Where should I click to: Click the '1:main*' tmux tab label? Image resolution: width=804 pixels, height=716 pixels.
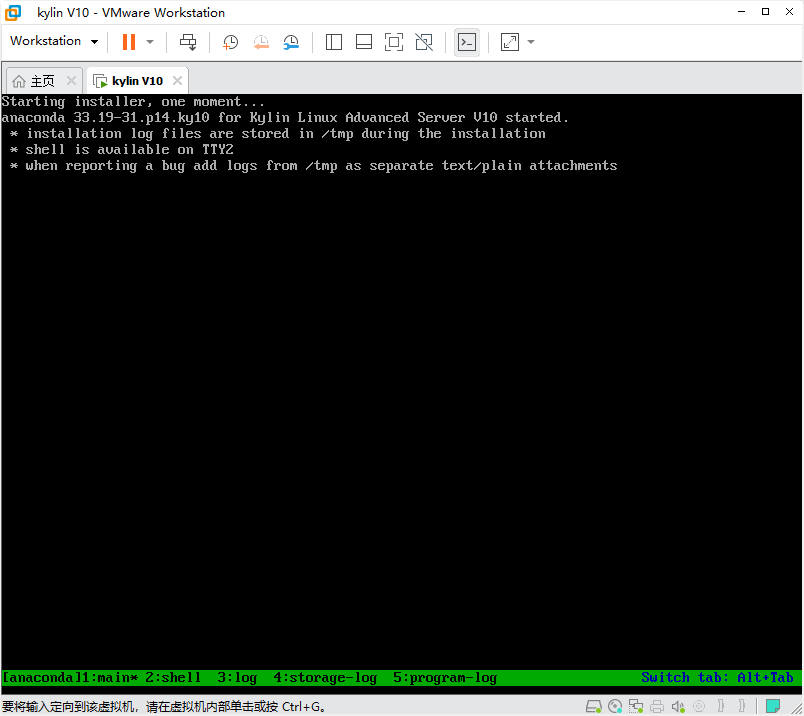[110, 678]
